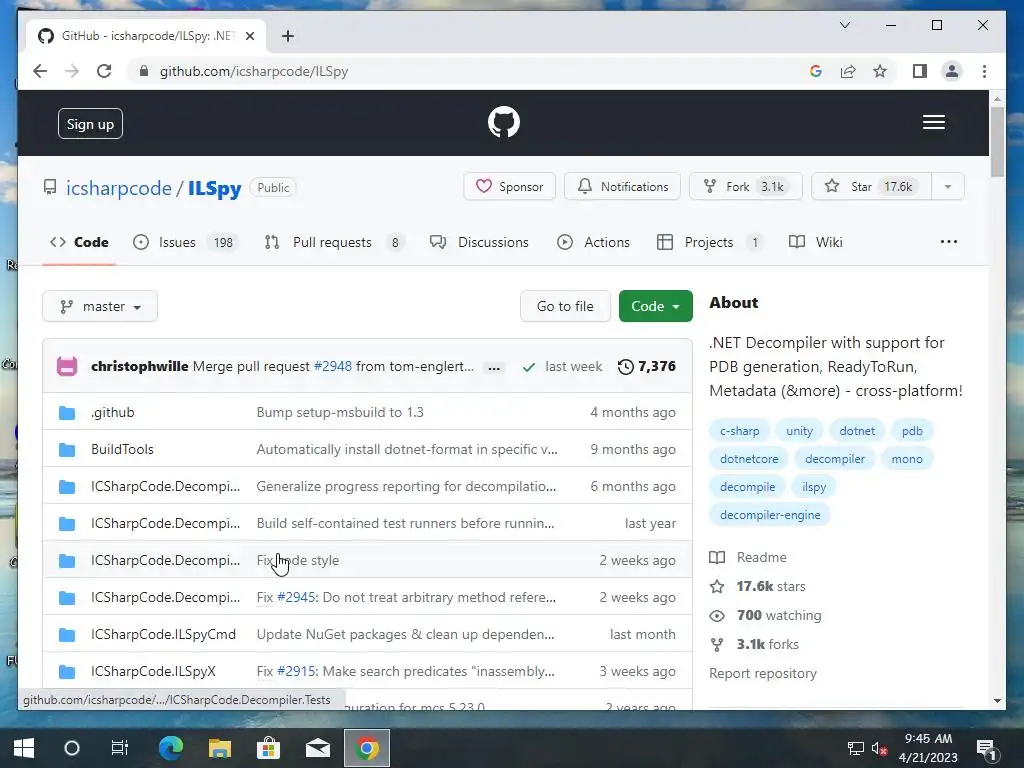
Task: Switch to the Issues tab
Action: click(186, 242)
